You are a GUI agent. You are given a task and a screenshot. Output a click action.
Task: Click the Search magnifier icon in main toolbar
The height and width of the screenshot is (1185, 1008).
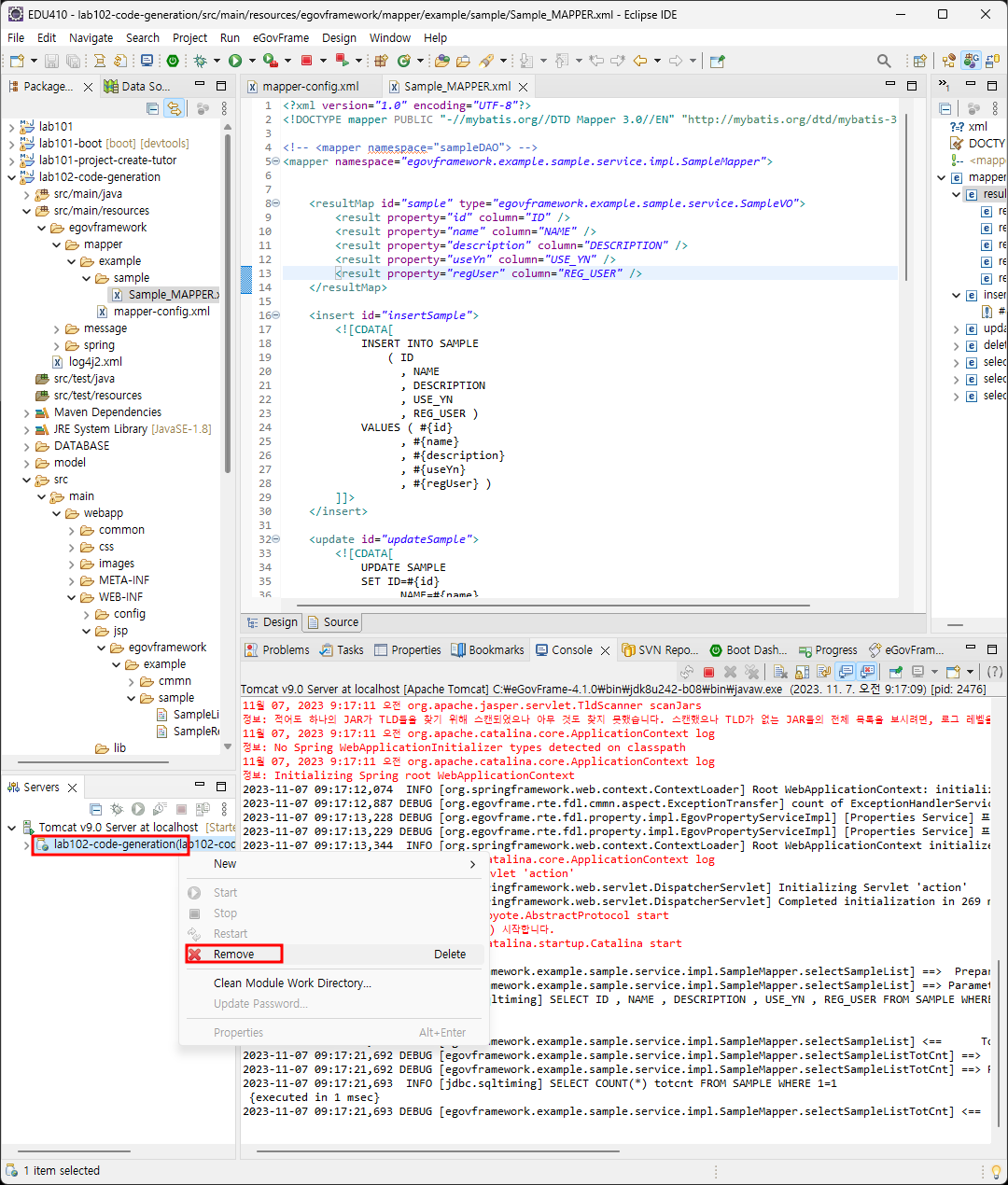[x=883, y=61]
